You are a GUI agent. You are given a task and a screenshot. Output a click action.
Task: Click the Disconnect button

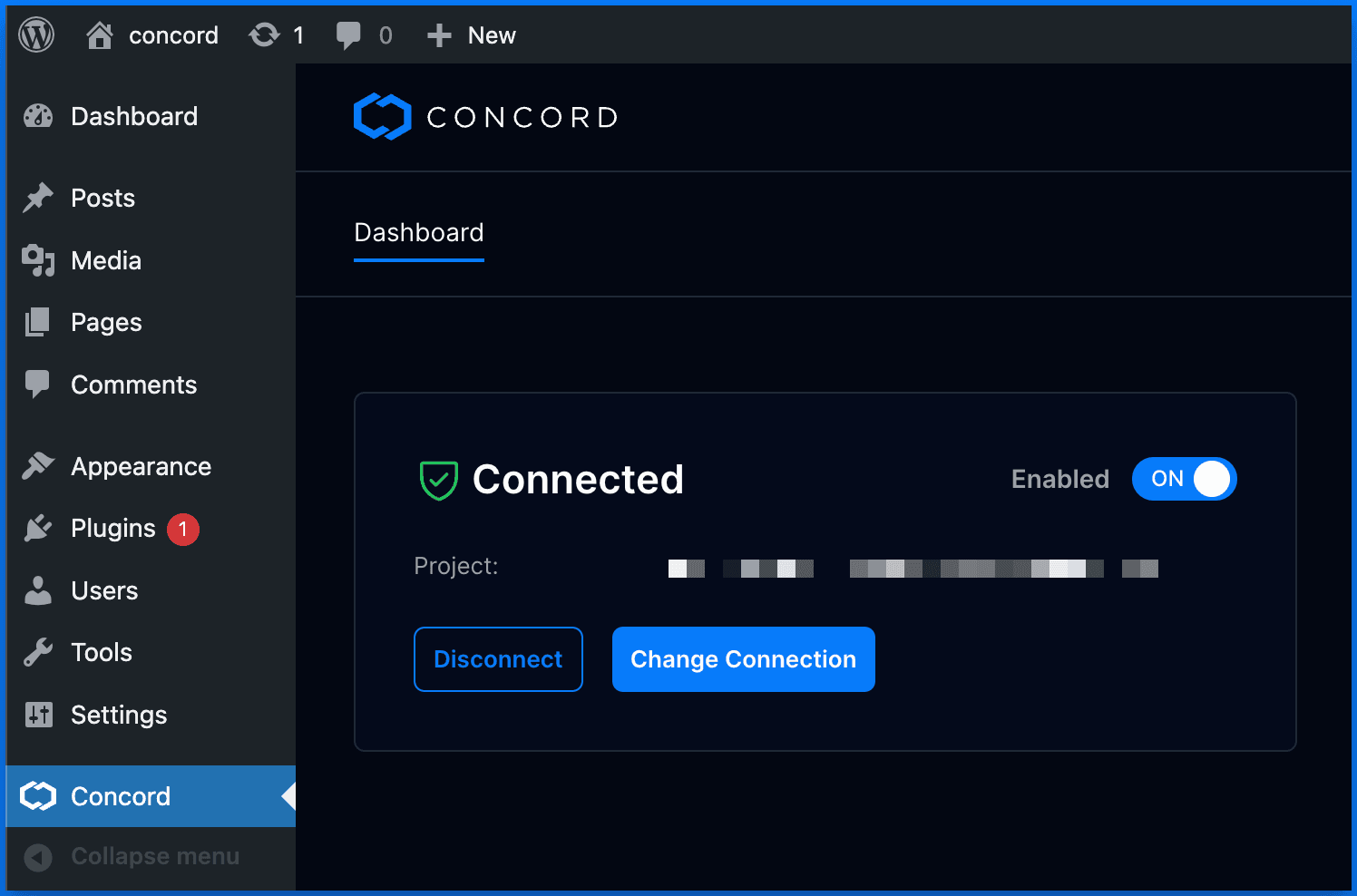(x=498, y=659)
